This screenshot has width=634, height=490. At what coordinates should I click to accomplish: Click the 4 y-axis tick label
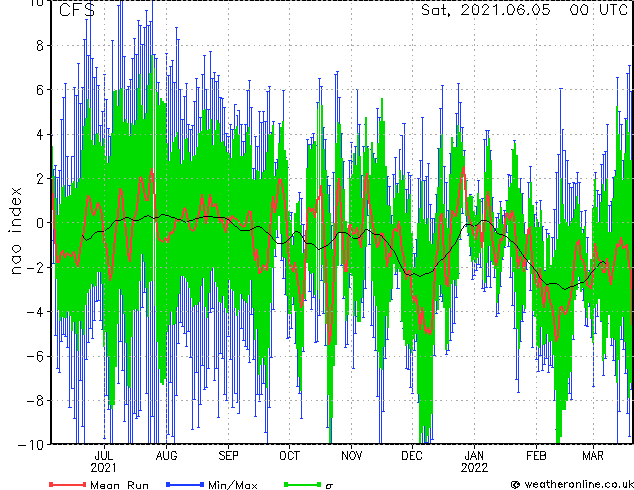click(40, 134)
